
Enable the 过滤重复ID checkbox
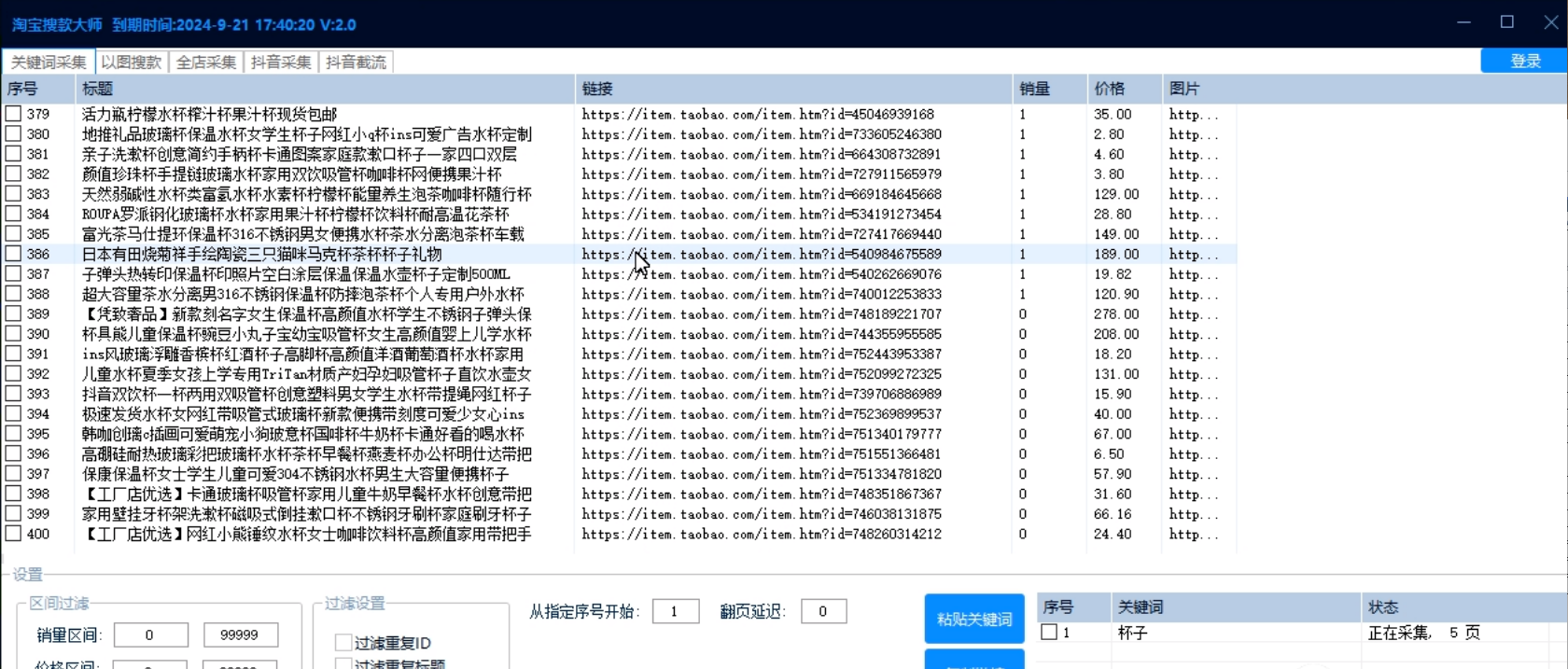pos(343,643)
